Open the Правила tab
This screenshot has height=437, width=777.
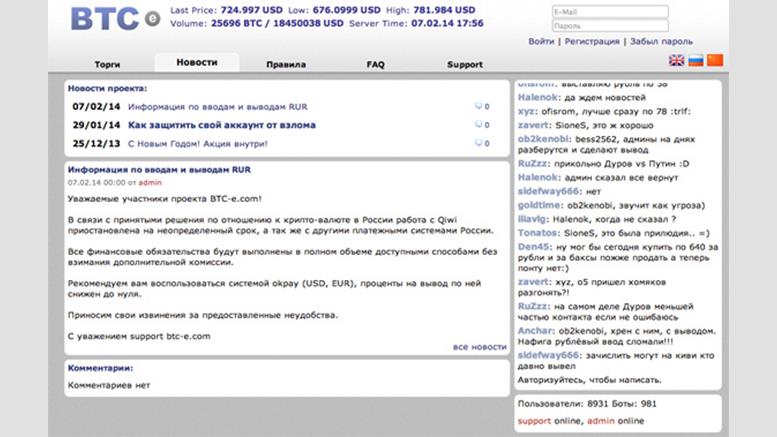pos(286,64)
